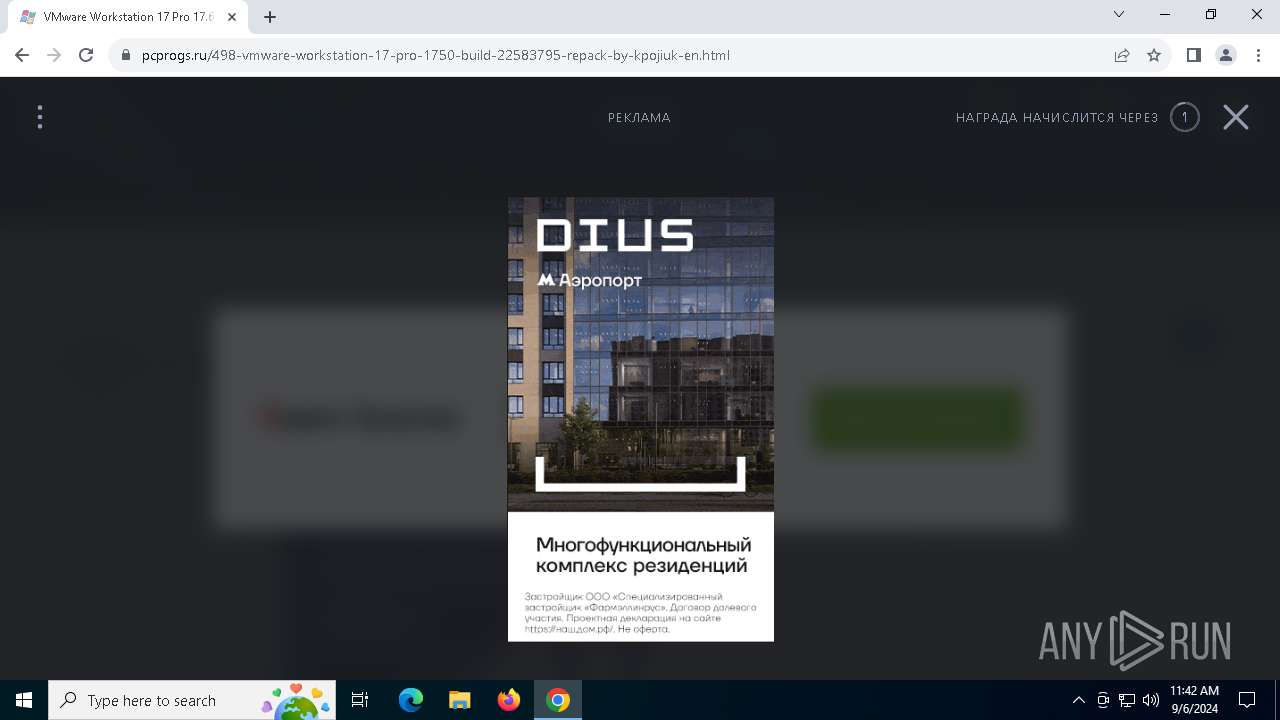The image size is (1280, 720).
Task: Reload the pcprogs.ru page
Action: [x=86, y=55]
